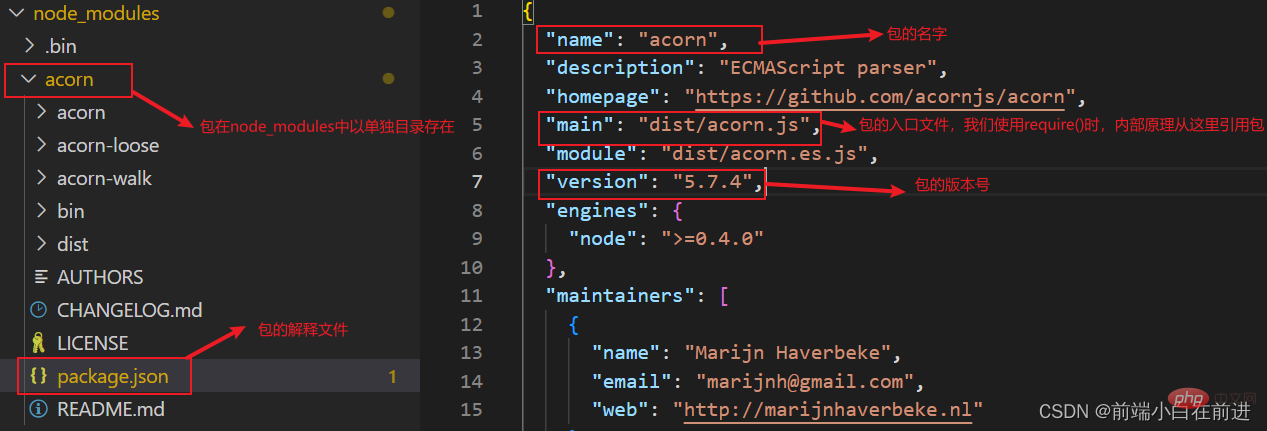Collapse the top-level acorn folder chevron

click(x=30, y=79)
